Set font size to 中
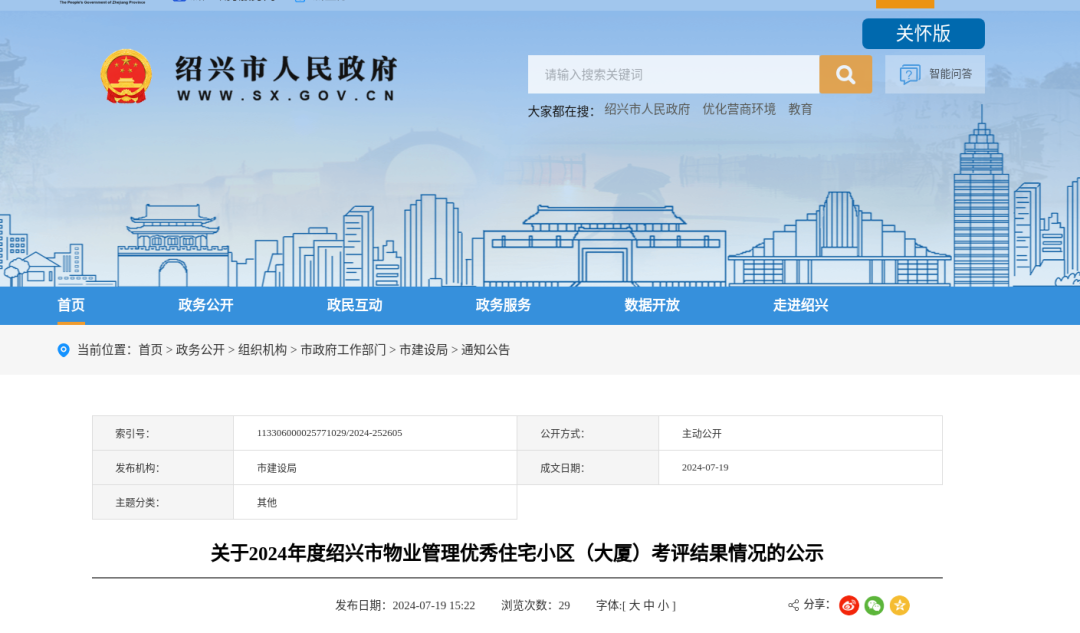 649,606
